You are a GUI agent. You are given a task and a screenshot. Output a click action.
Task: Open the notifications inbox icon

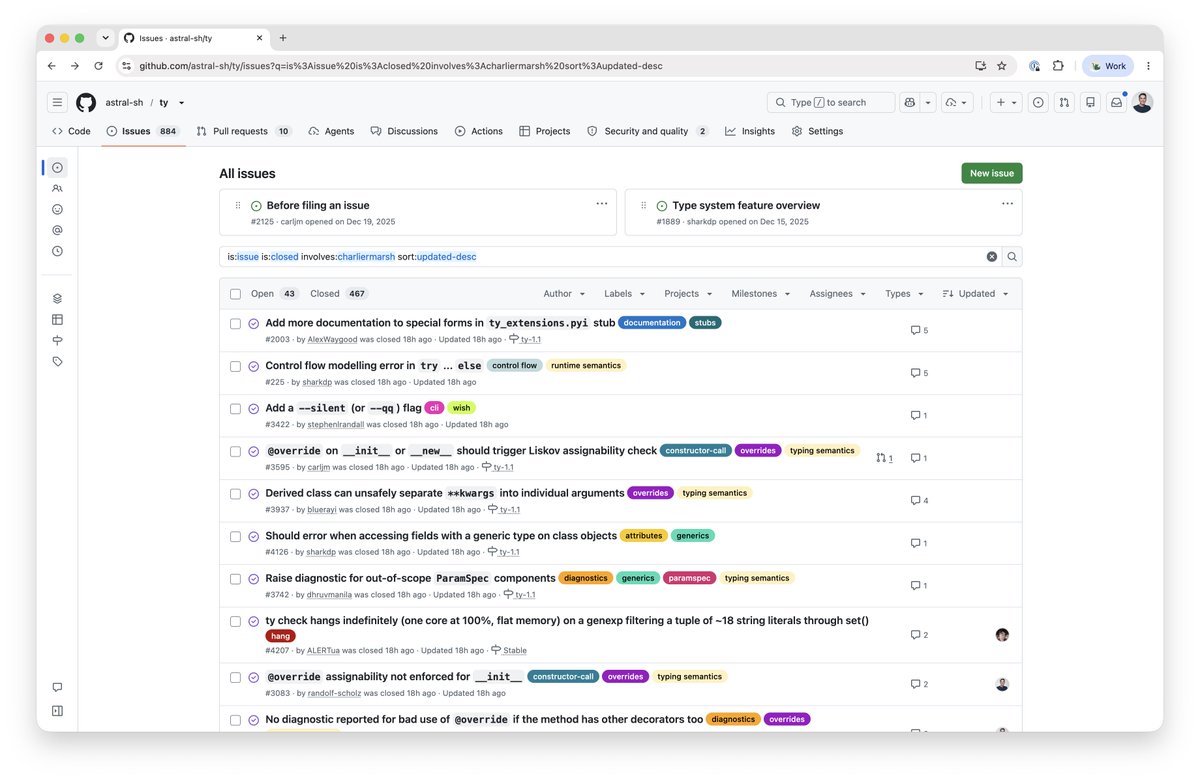click(x=1116, y=102)
